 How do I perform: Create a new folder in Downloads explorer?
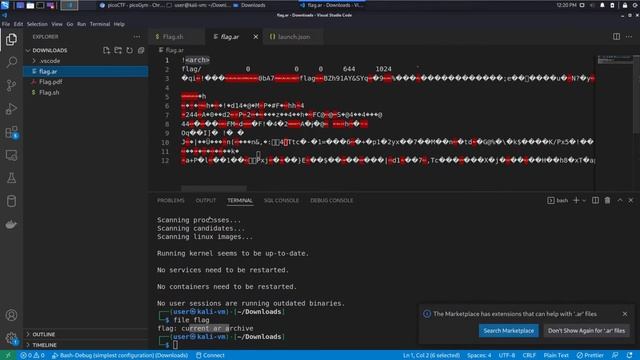click(x=118, y=50)
